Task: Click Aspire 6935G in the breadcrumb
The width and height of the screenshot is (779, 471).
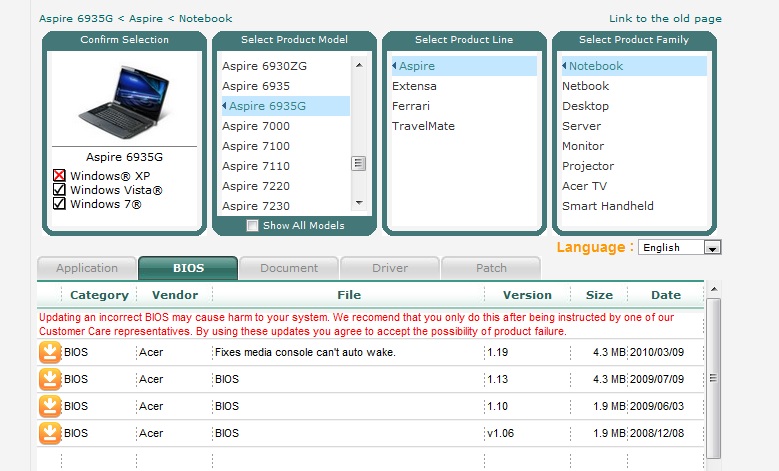Action: [x=76, y=18]
